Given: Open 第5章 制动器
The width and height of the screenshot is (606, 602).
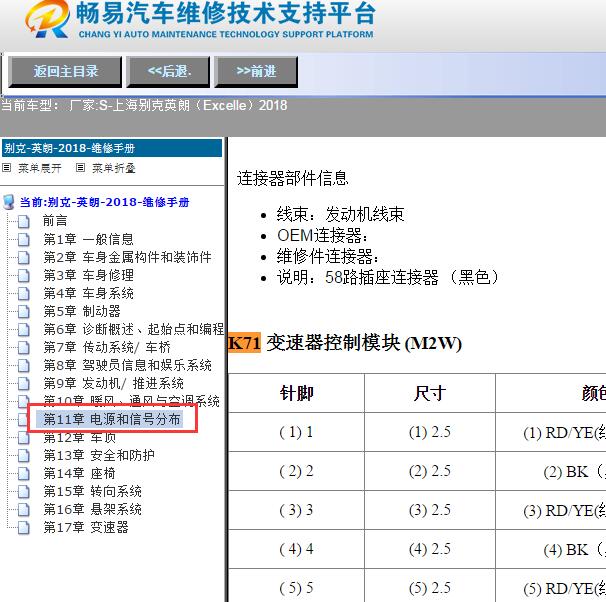Looking at the screenshot, I should point(82,311).
